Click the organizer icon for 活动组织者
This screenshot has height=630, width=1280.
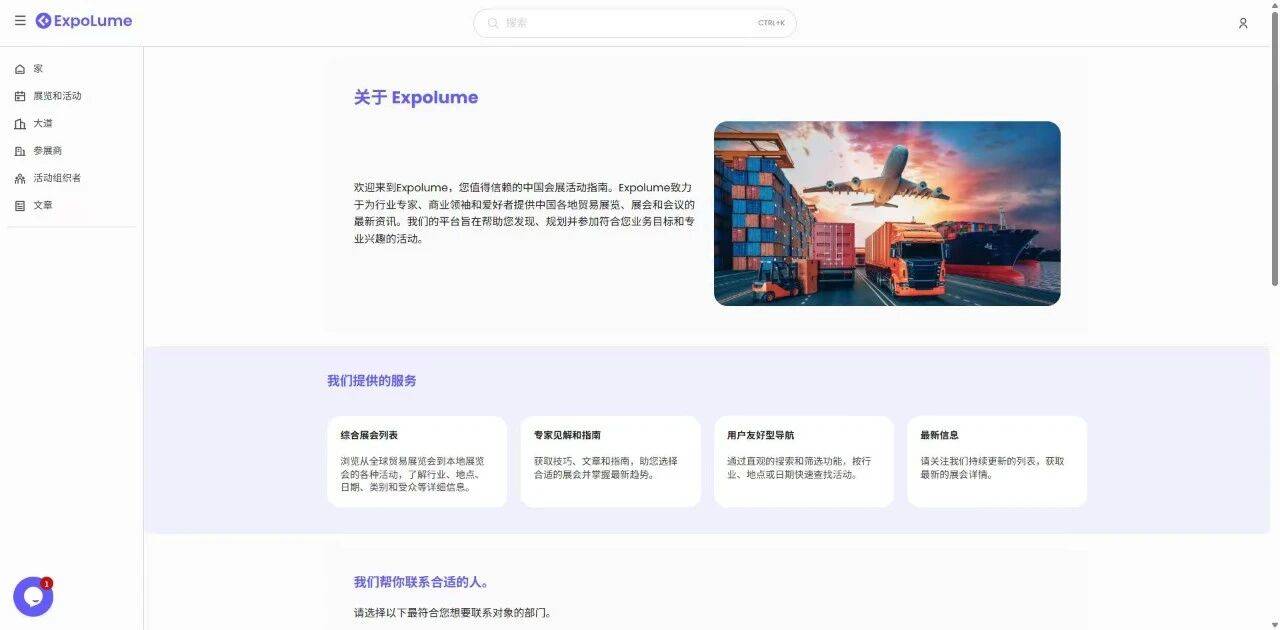pyautogui.click(x=20, y=179)
